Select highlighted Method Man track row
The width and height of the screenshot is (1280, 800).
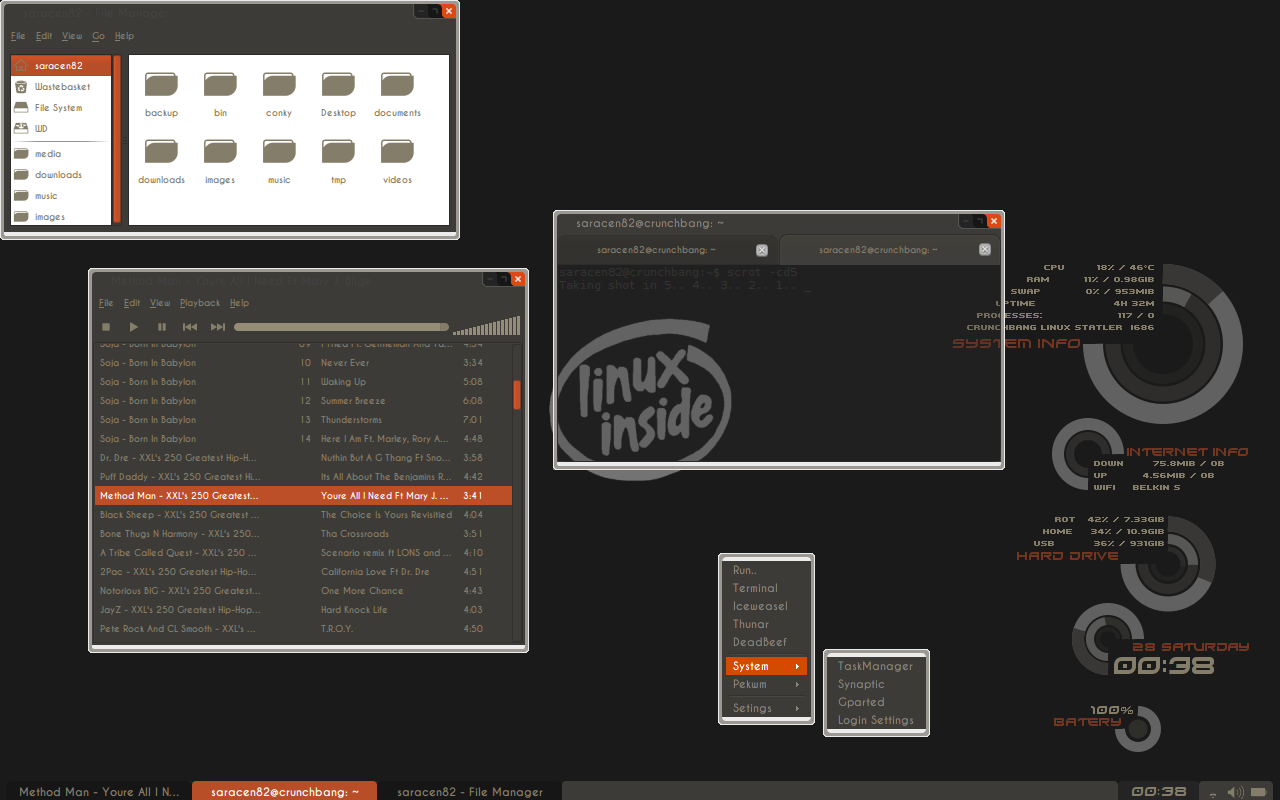(x=303, y=496)
